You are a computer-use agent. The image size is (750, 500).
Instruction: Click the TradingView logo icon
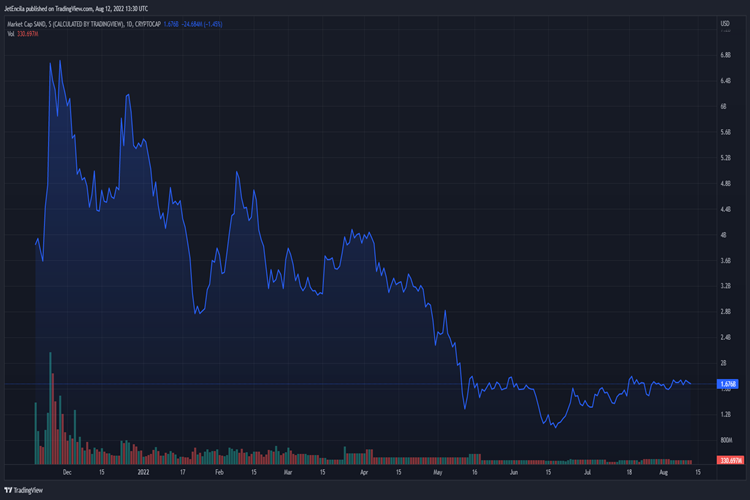point(11,490)
